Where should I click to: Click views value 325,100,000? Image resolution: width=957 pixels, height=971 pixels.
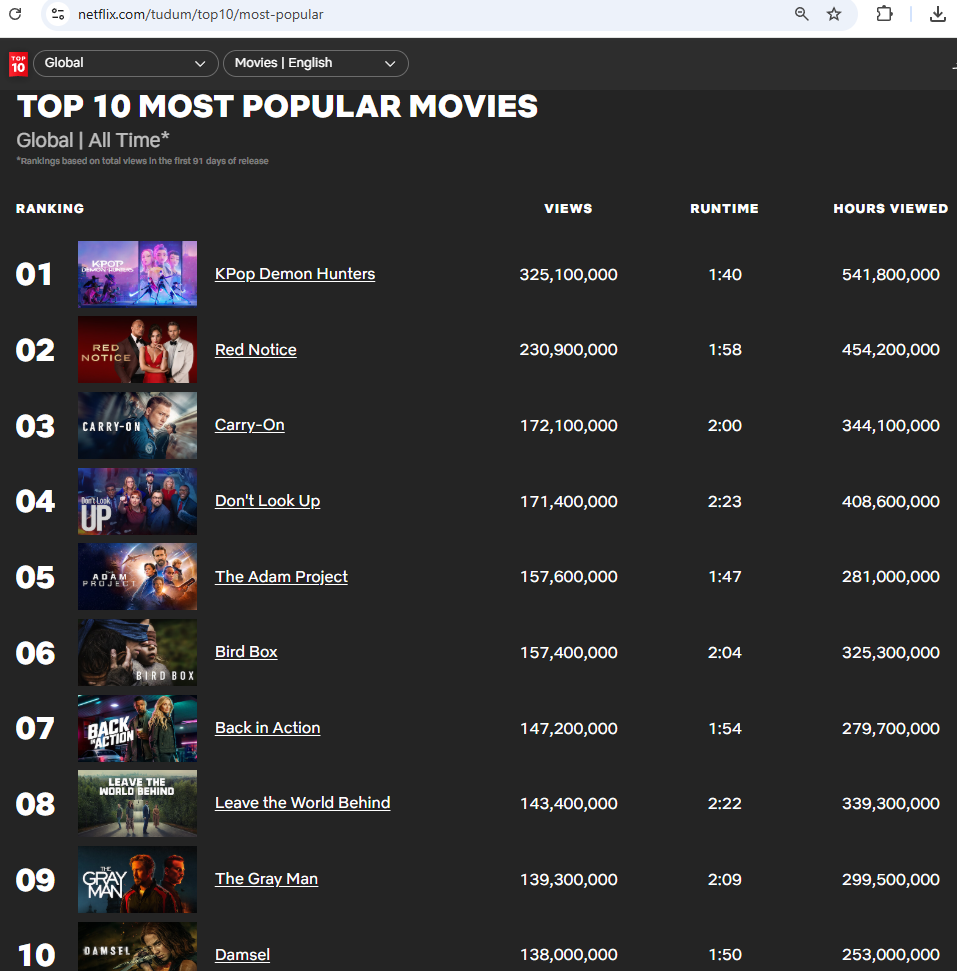(568, 274)
